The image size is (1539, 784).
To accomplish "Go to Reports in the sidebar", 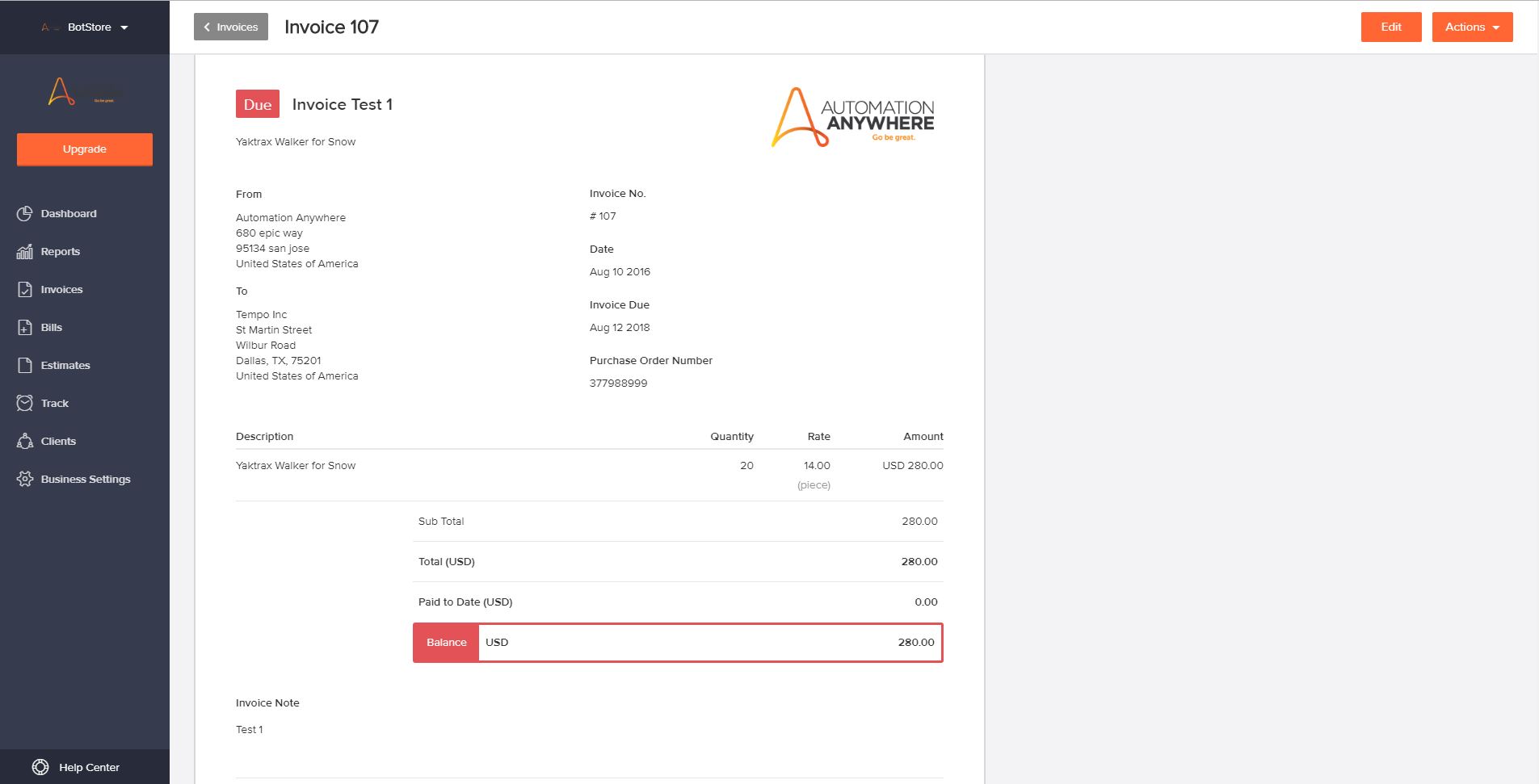I will click(61, 252).
